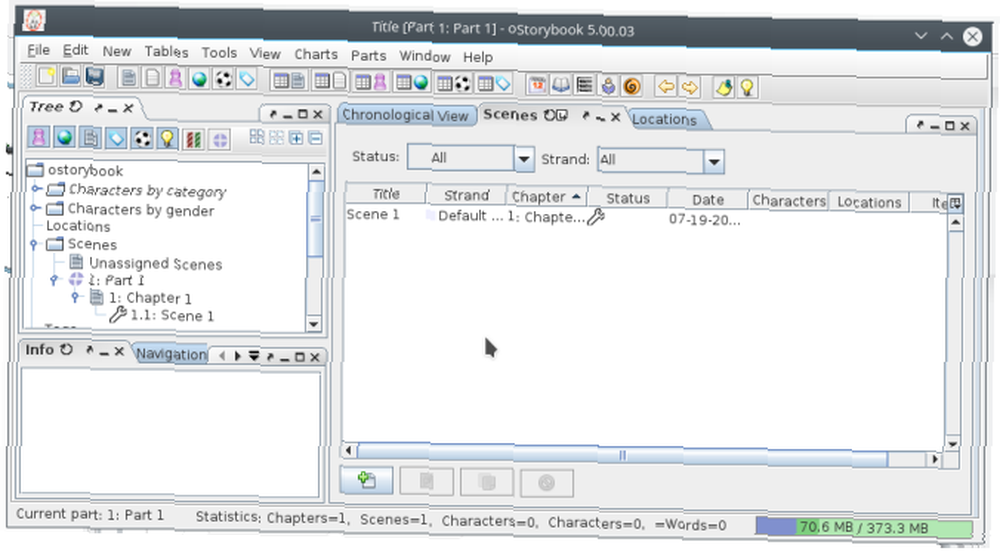Click the open file folder toolbar icon
The height and width of the screenshot is (551, 1000).
(71, 77)
